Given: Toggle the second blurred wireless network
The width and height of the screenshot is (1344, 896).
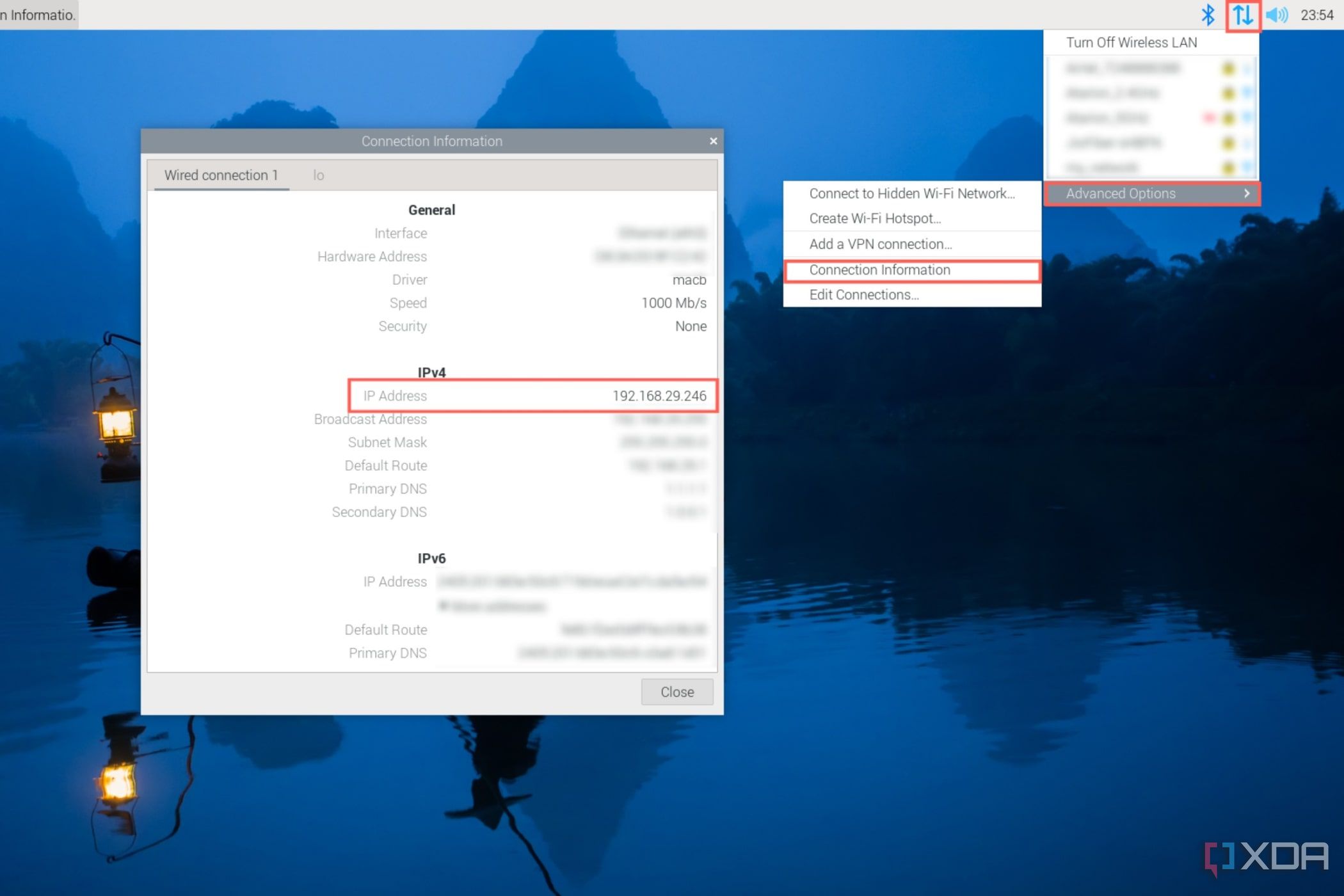Looking at the screenshot, I should (1149, 93).
